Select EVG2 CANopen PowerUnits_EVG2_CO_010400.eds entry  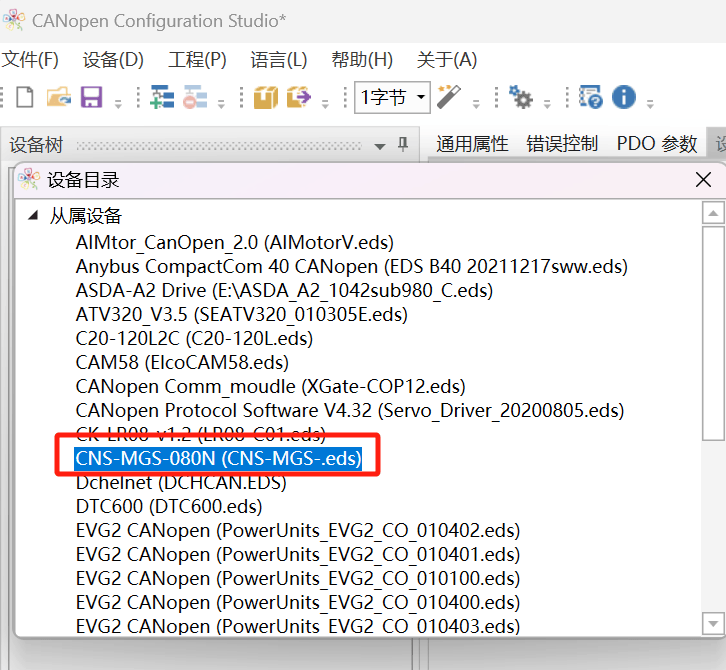298,603
